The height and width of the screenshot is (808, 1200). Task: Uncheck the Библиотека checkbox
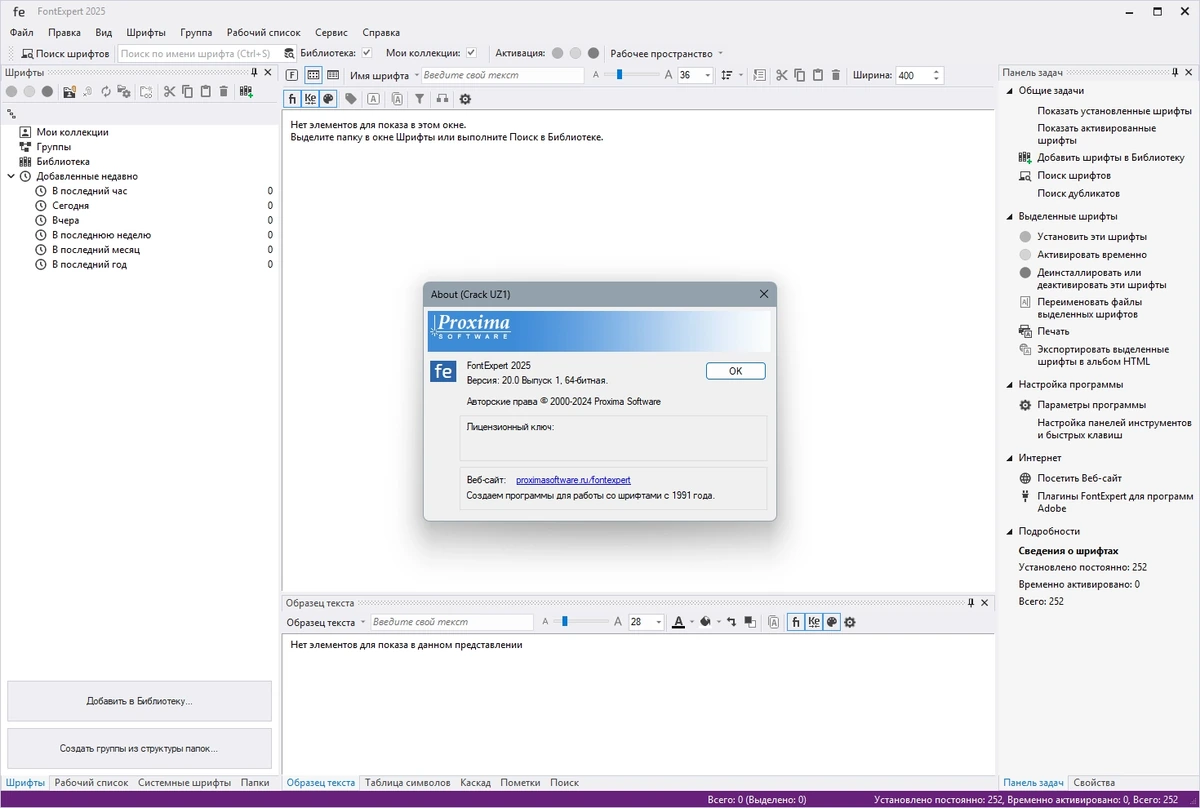pyautogui.click(x=367, y=53)
